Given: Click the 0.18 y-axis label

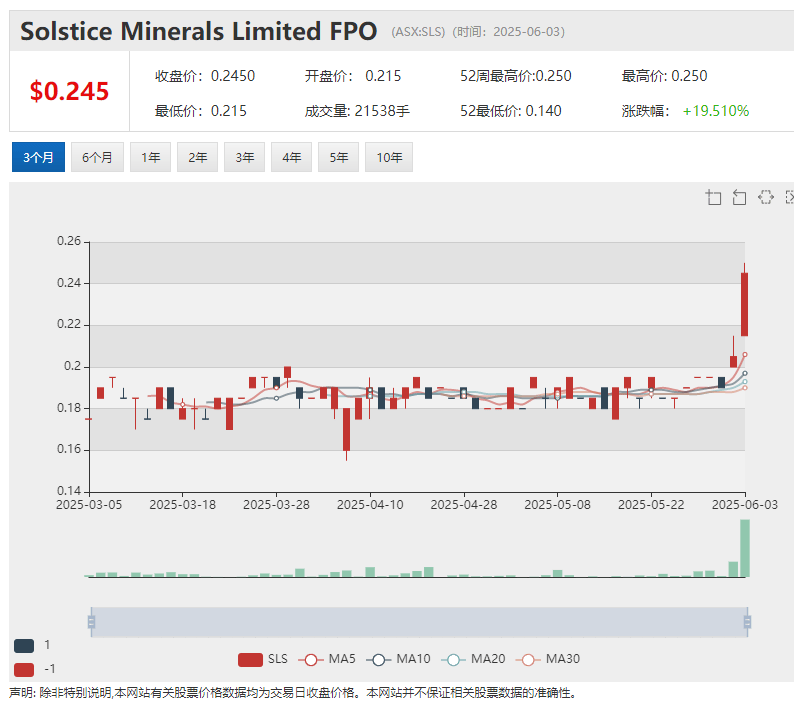Looking at the screenshot, I should point(69,408).
